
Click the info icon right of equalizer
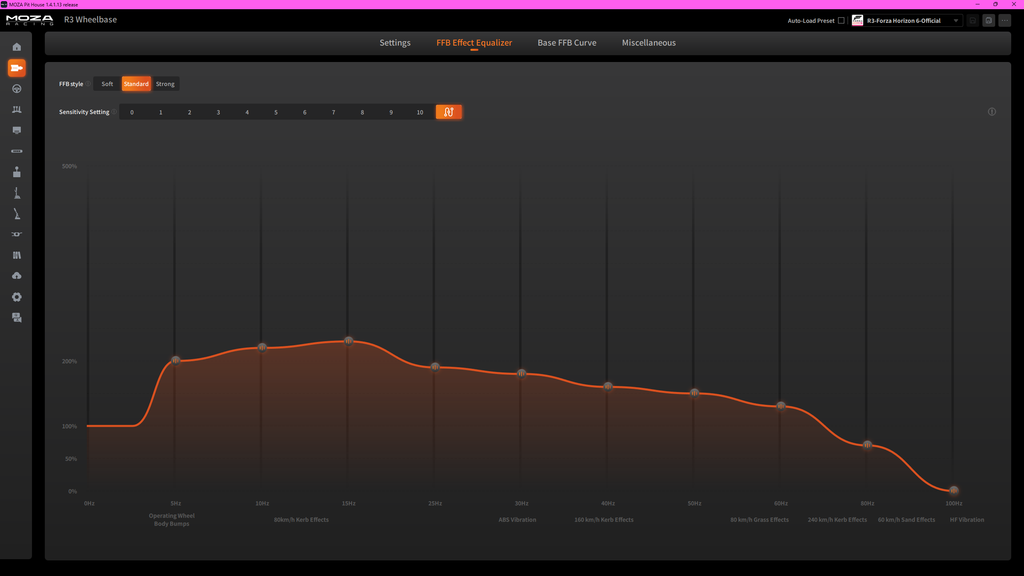click(x=991, y=112)
